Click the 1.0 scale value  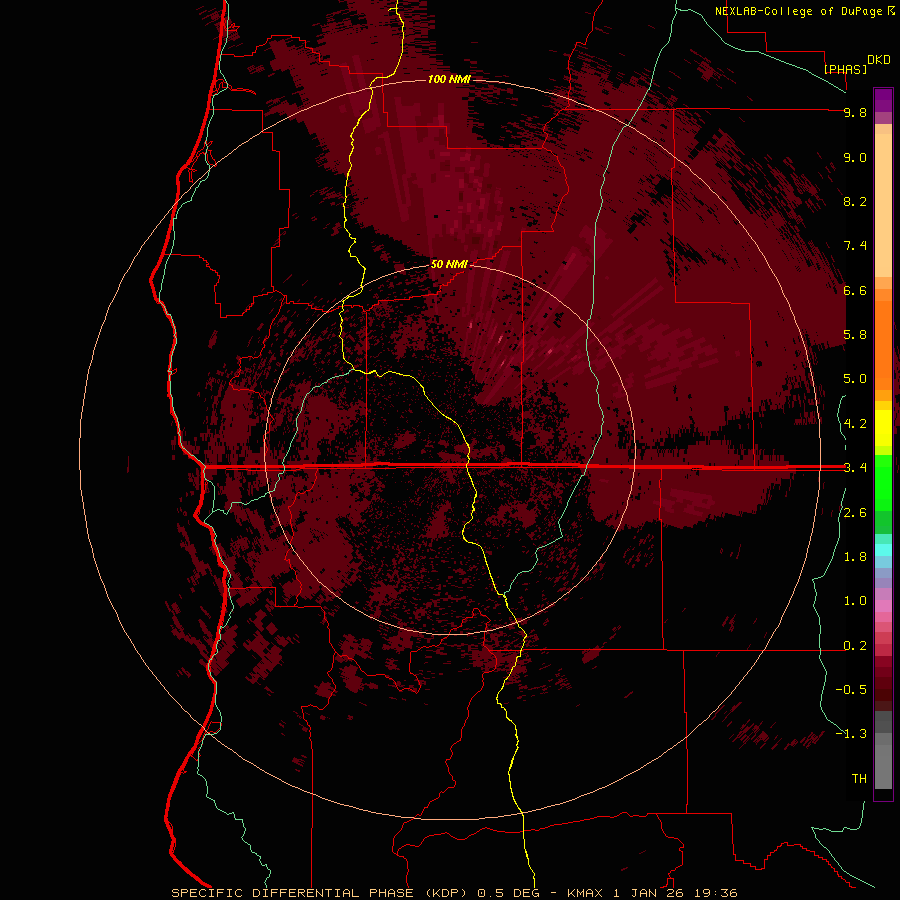click(855, 601)
